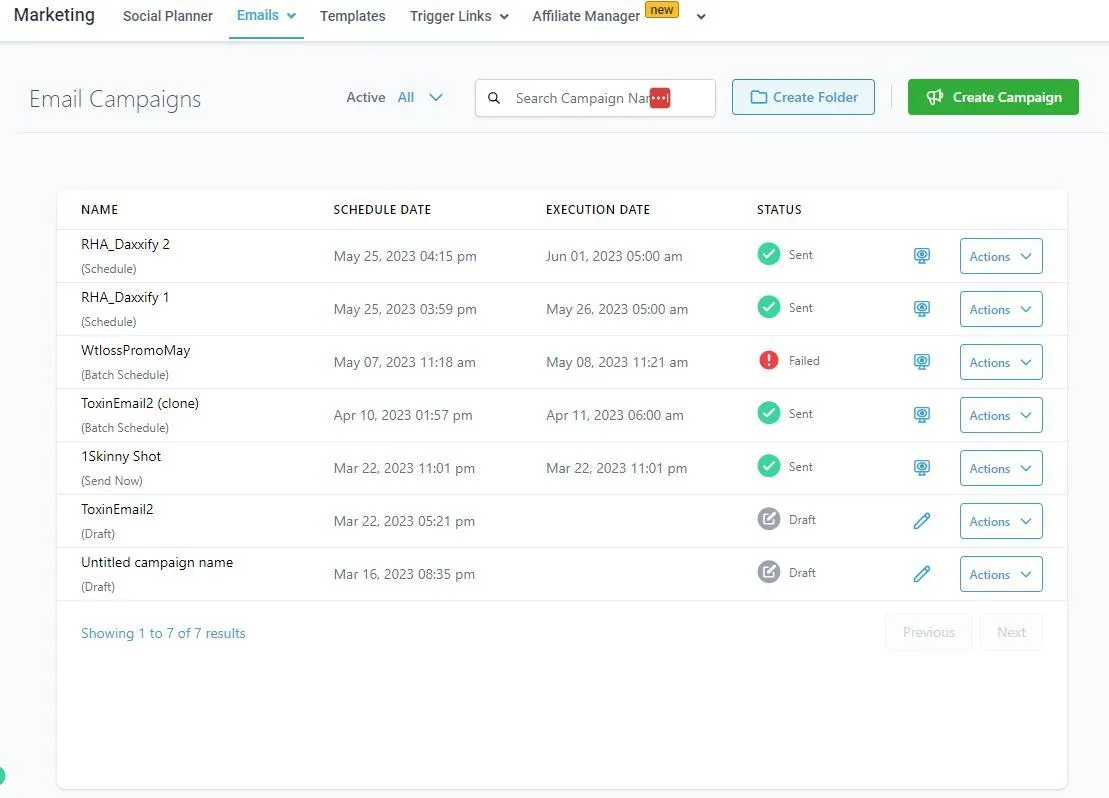
Task: Click the Sent checkmark icon for RHA_Daxxify 2
Action: [768, 254]
